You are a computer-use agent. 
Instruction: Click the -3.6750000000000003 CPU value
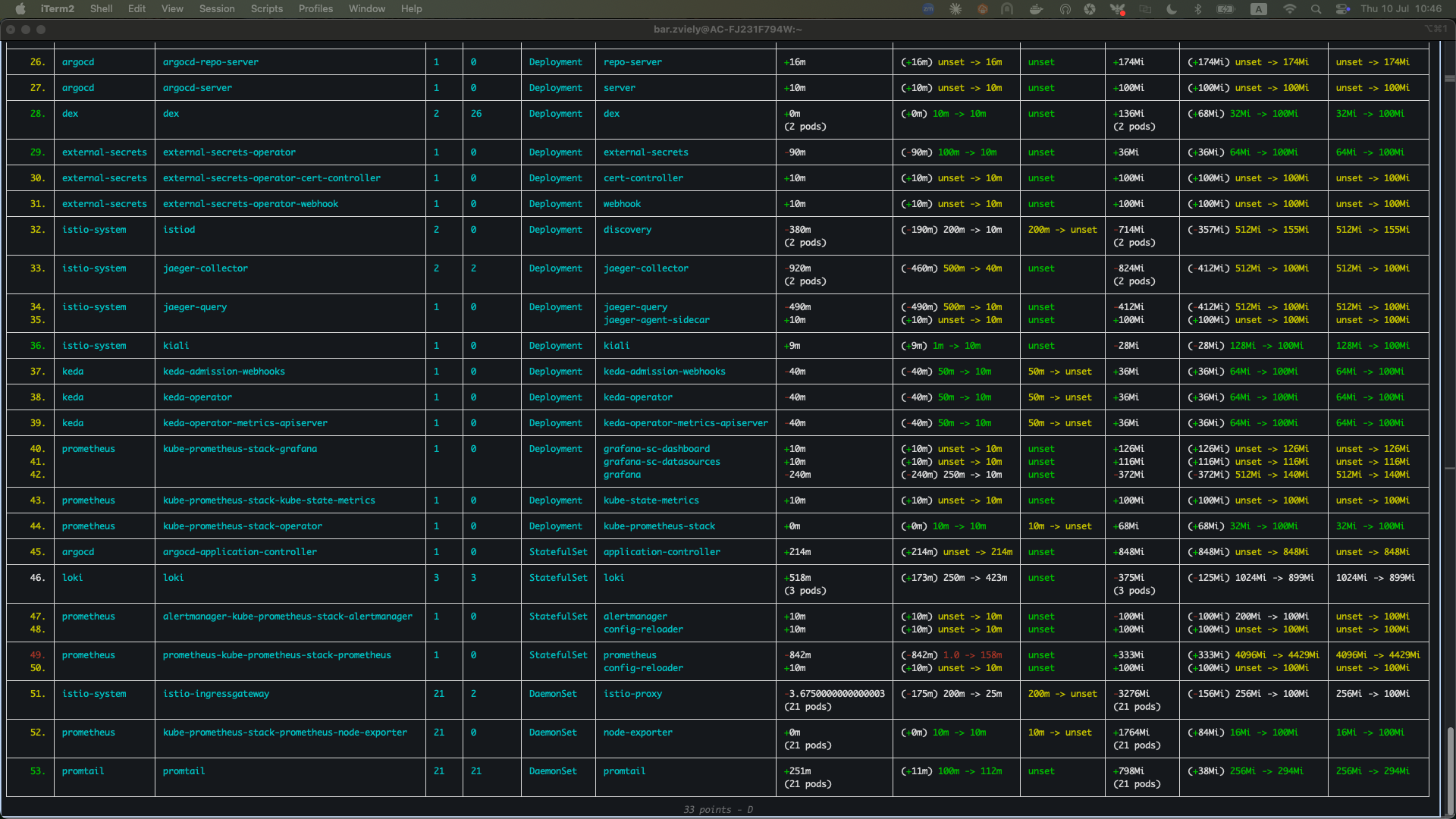[x=835, y=694]
